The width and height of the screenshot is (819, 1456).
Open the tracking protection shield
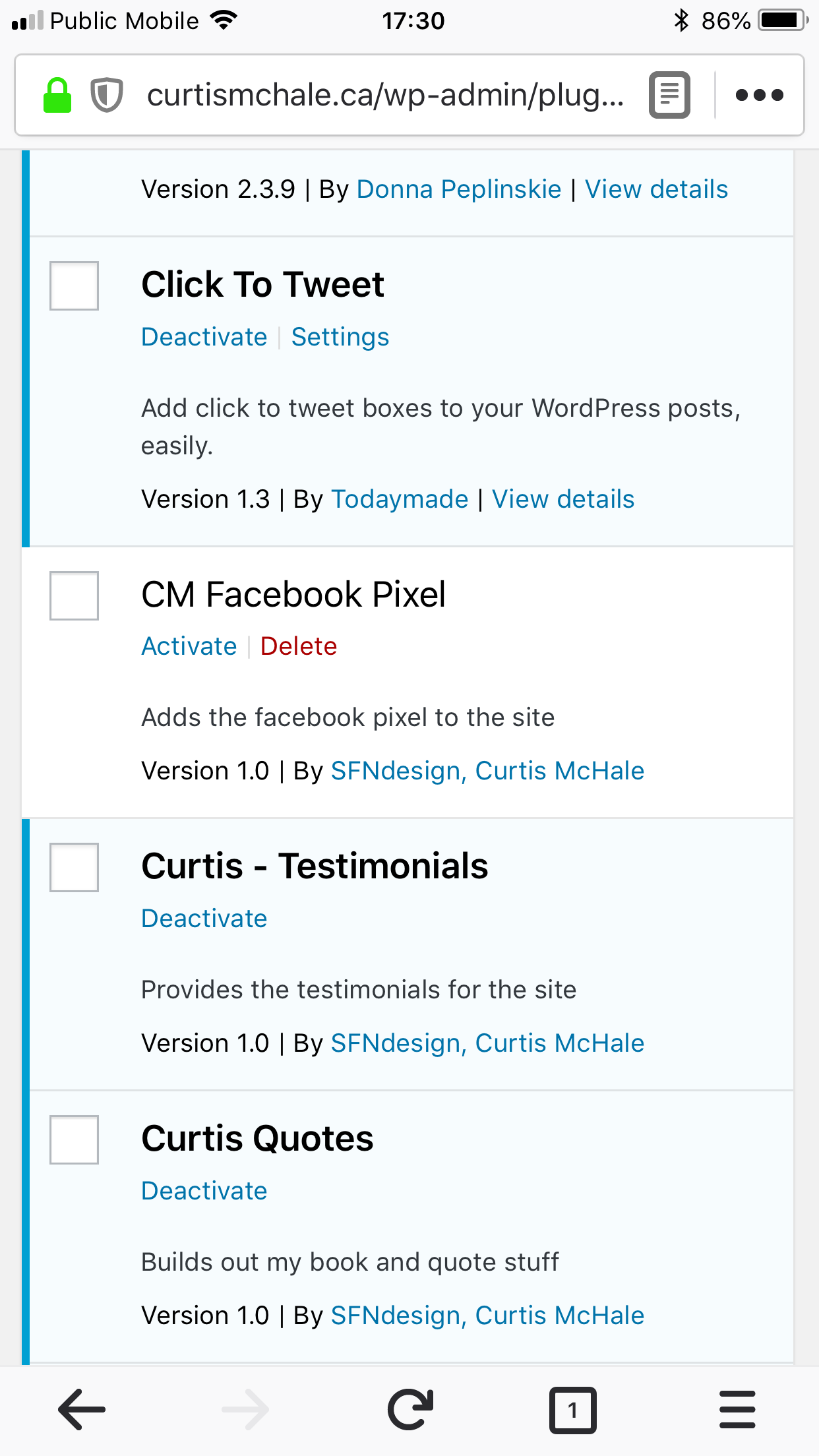pyautogui.click(x=106, y=96)
